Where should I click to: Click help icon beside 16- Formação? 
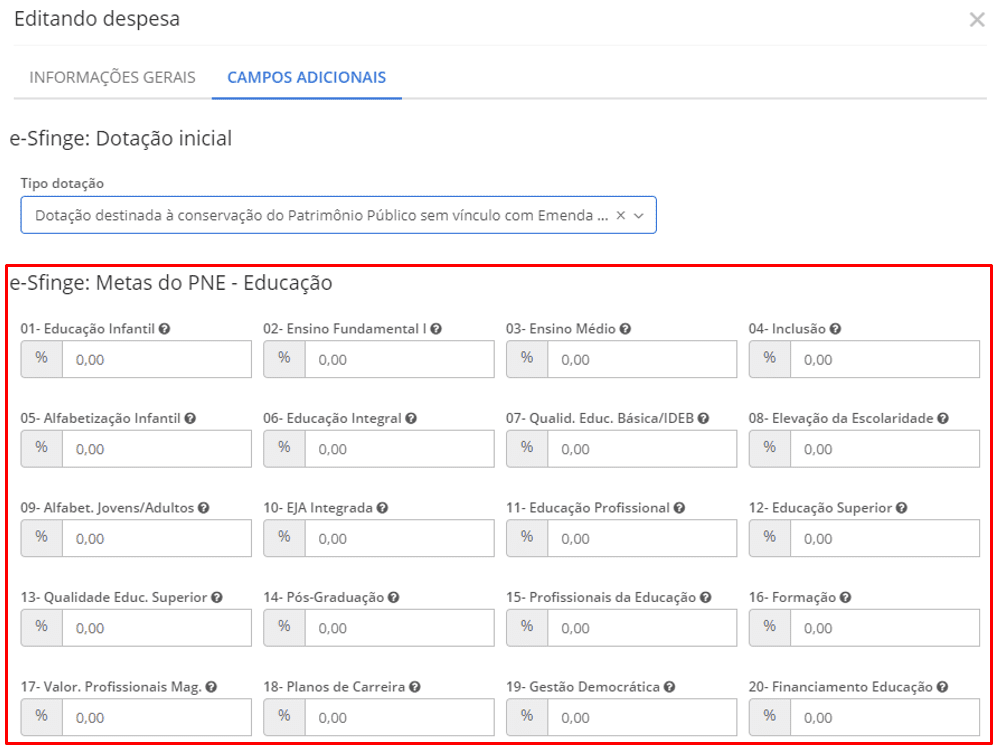point(845,598)
